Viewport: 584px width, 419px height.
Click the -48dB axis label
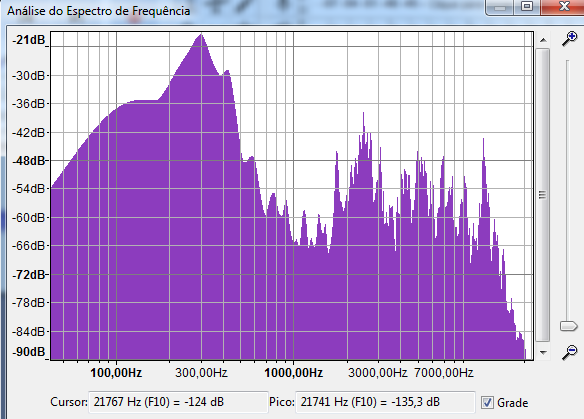29,161
